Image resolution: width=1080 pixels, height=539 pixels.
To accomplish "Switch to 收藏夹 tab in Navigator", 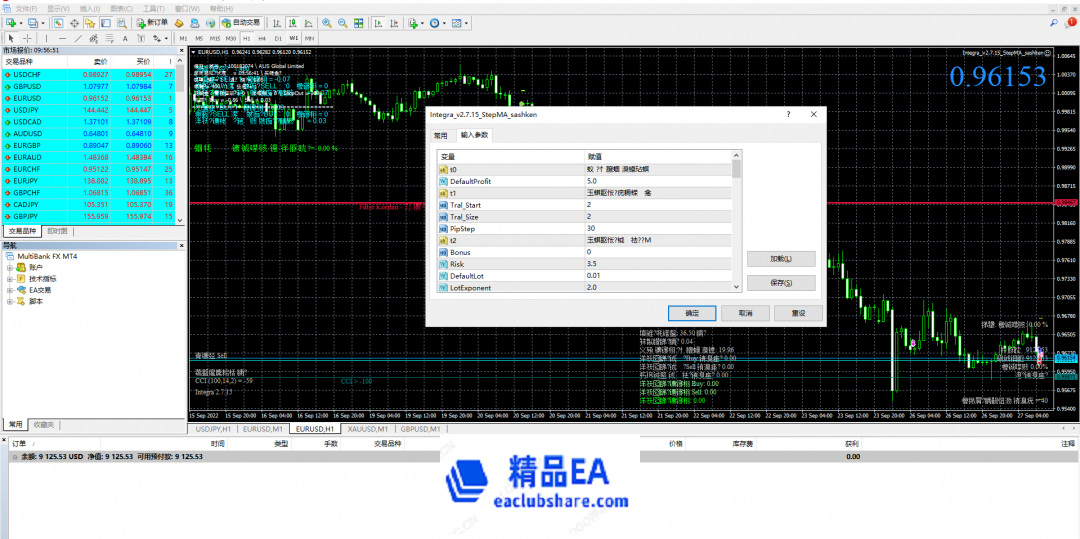I will [x=43, y=424].
